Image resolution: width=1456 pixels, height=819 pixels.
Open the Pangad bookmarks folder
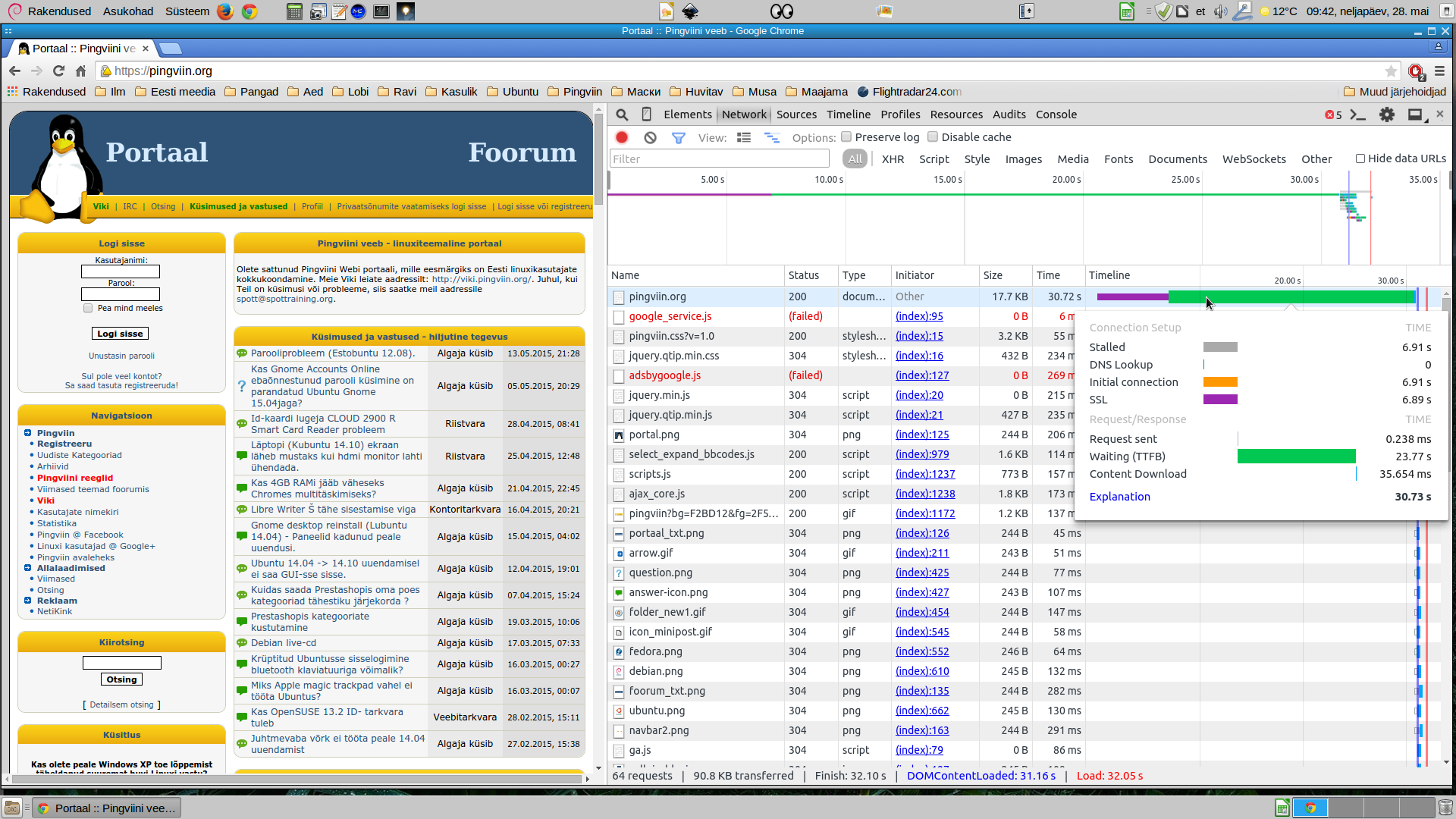[x=252, y=92]
